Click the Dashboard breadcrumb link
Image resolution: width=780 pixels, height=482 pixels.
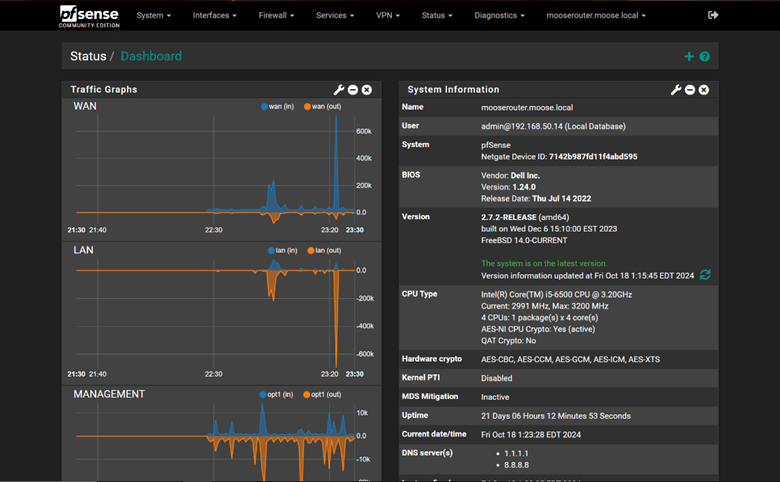click(x=151, y=56)
